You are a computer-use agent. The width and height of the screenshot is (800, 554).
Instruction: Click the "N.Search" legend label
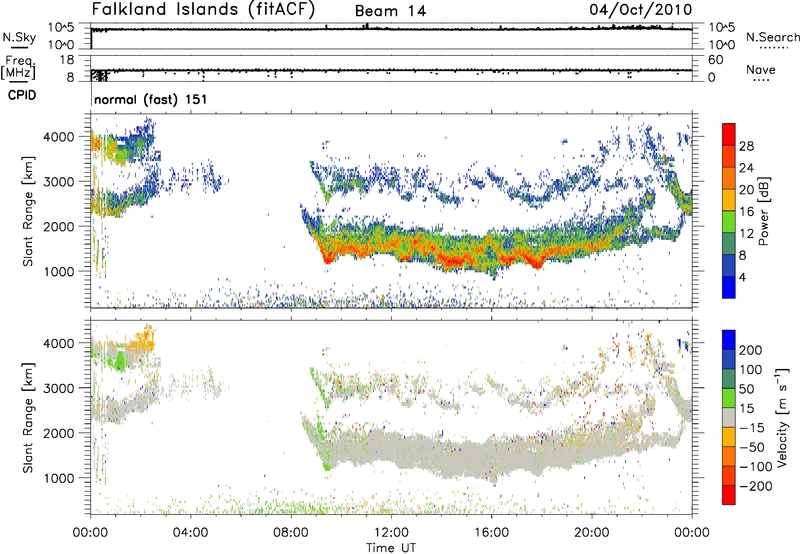773,37
